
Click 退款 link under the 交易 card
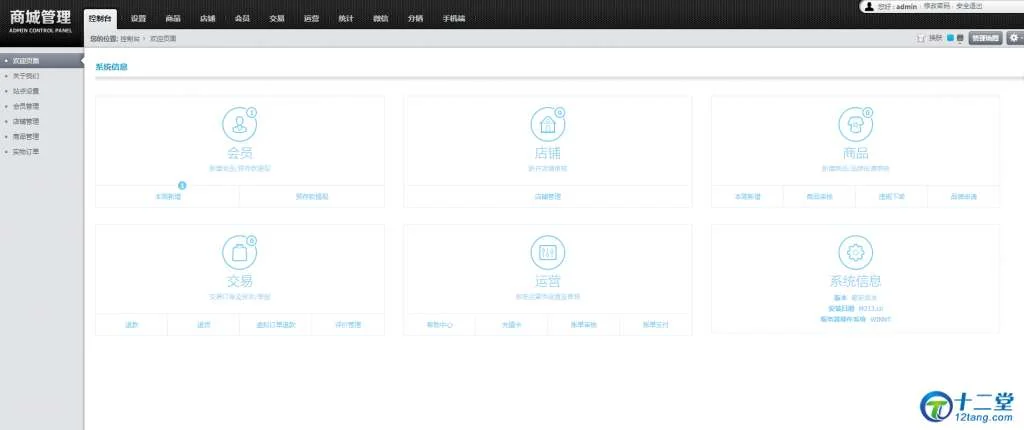tap(131, 324)
